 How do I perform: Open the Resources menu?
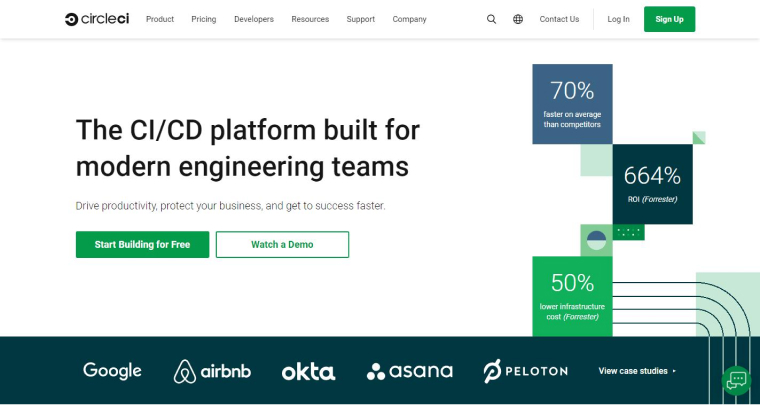pyautogui.click(x=310, y=19)
